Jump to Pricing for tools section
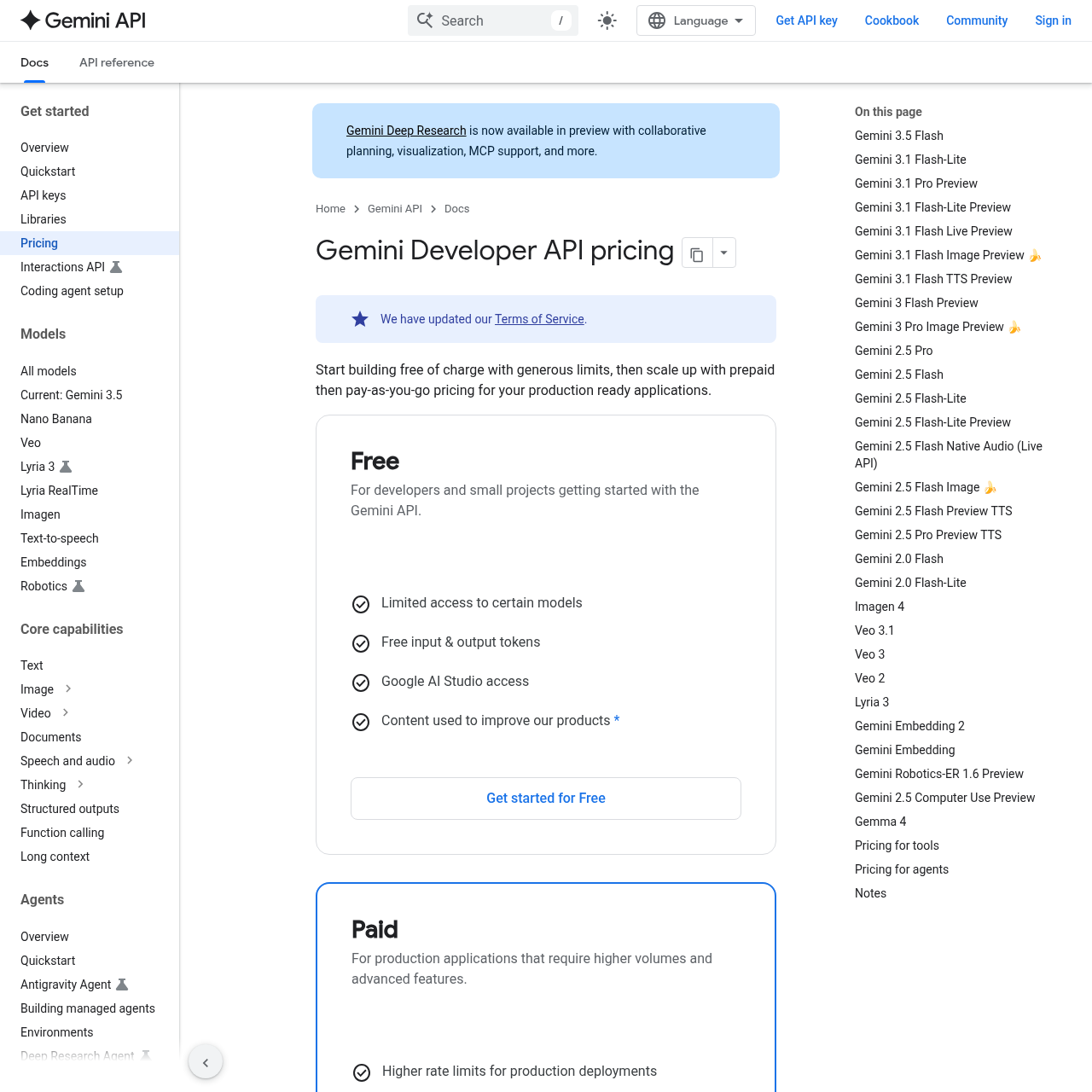 point(897,845)
